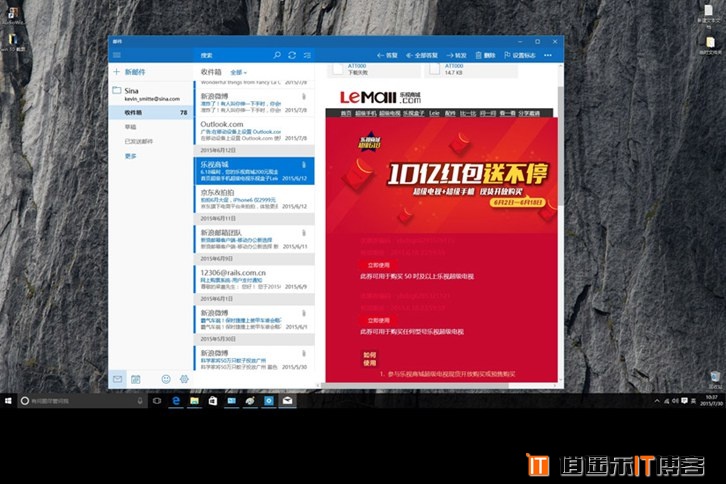Open the 新浪邮箱团队 email
This screenshot has width=726, height=484.
[x=254, y=239]
